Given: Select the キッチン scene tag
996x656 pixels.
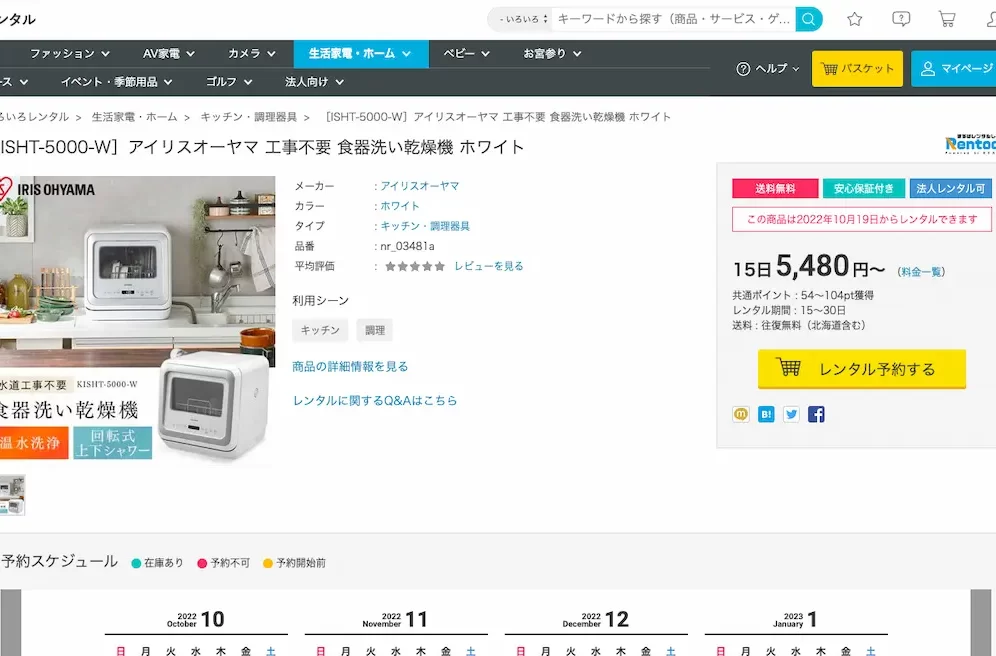Looking at the screenshot, I should 320,330.
